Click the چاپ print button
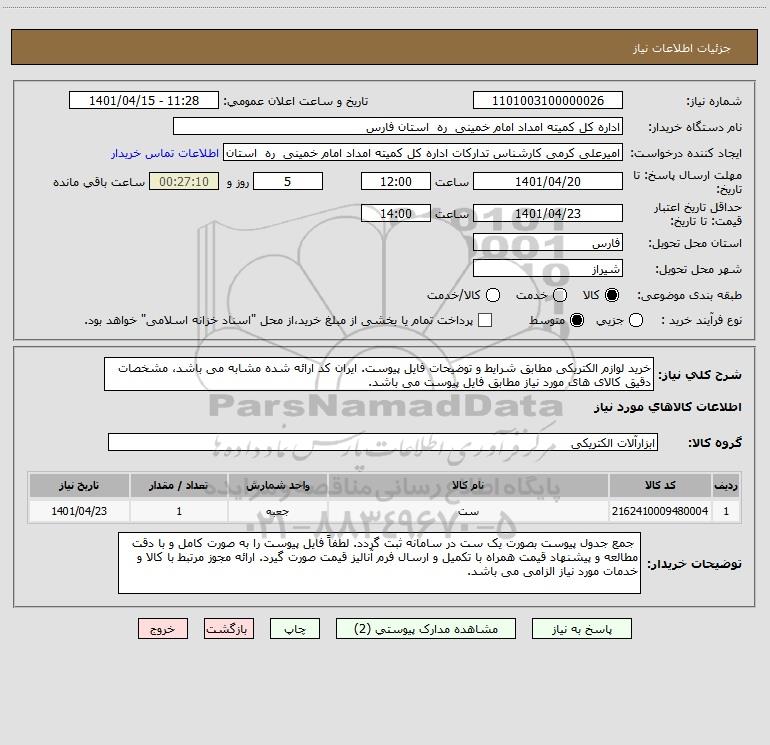770x745 pixels. point(295,629)
